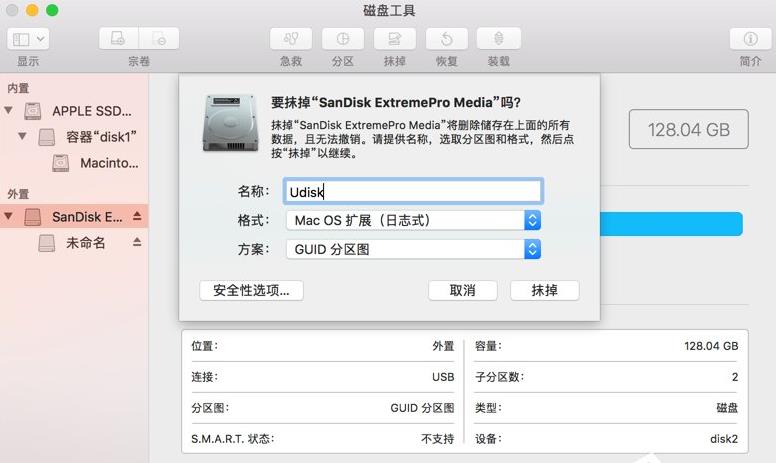Click the Partition (分区) toolbar icon
Viewport: 776px width, 463px height.
click(342, 39)
